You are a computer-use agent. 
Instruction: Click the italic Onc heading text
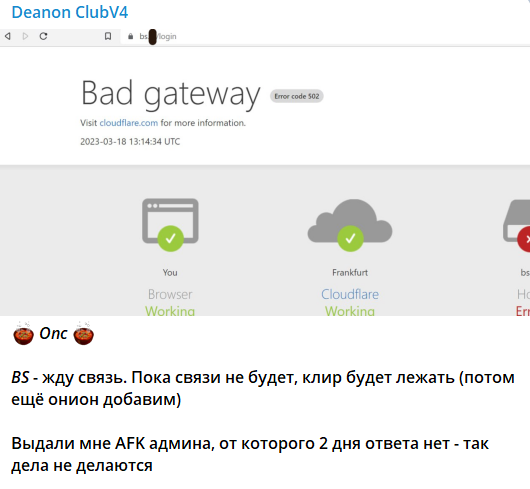(x=53, y=334)
